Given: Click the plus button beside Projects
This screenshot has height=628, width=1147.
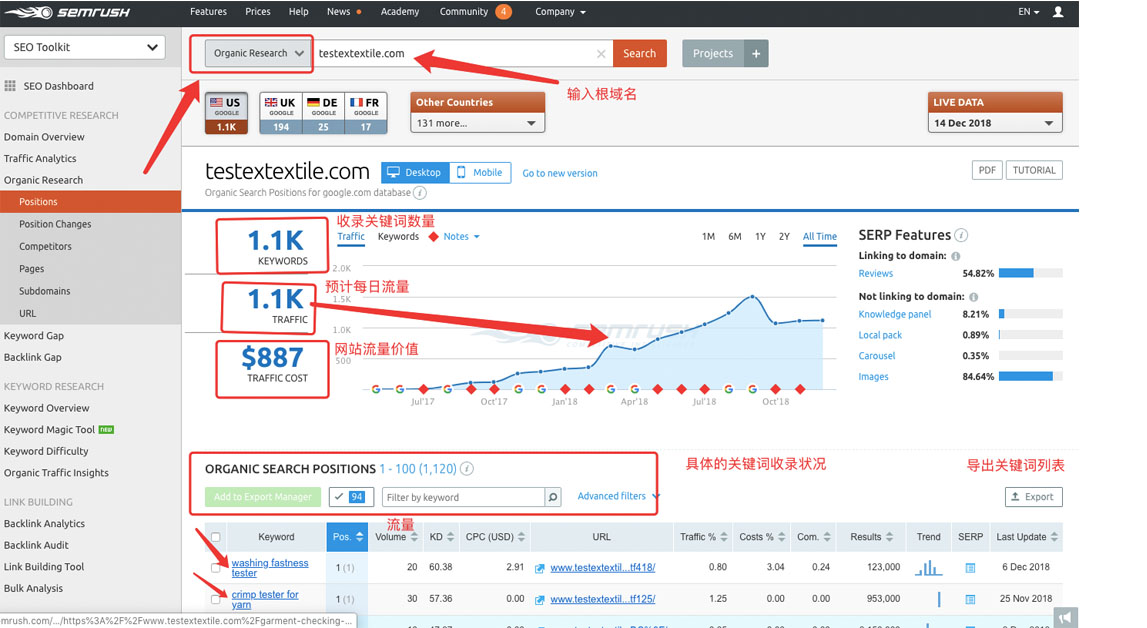Looking at the screenshot, I should click(756, 53).
